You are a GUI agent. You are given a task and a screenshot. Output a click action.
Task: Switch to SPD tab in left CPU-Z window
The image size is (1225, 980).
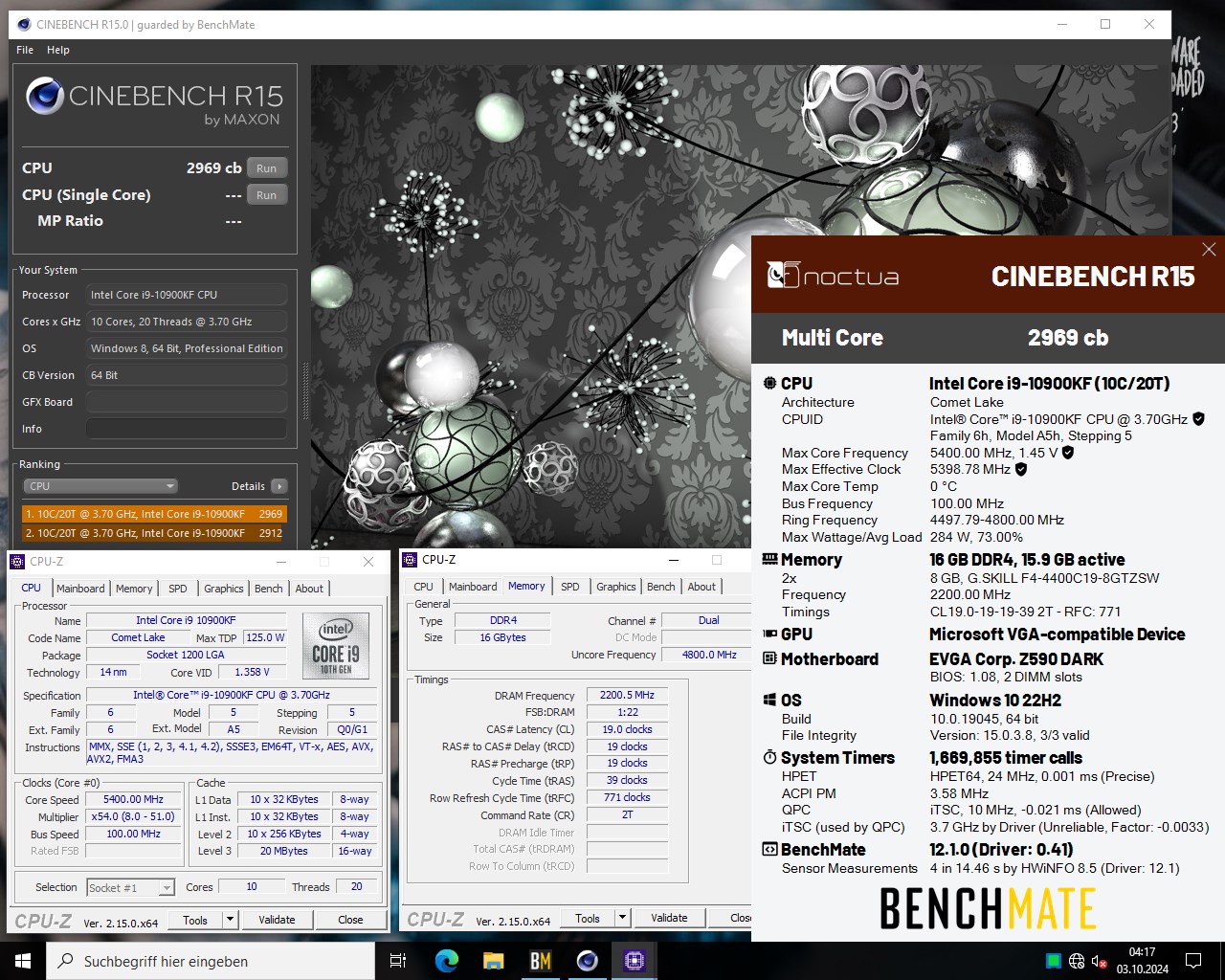(178, 589)
